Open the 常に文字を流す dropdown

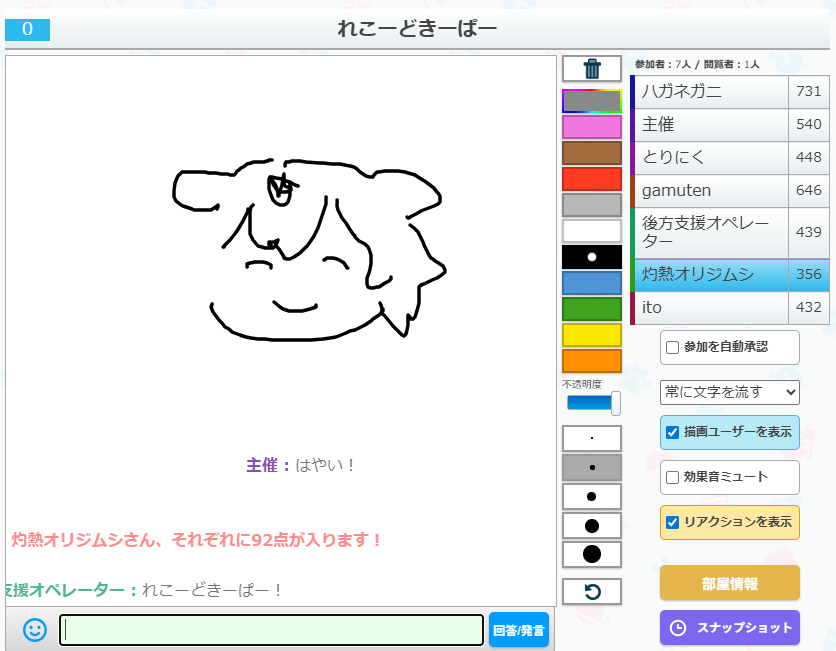tap(730, 391)
